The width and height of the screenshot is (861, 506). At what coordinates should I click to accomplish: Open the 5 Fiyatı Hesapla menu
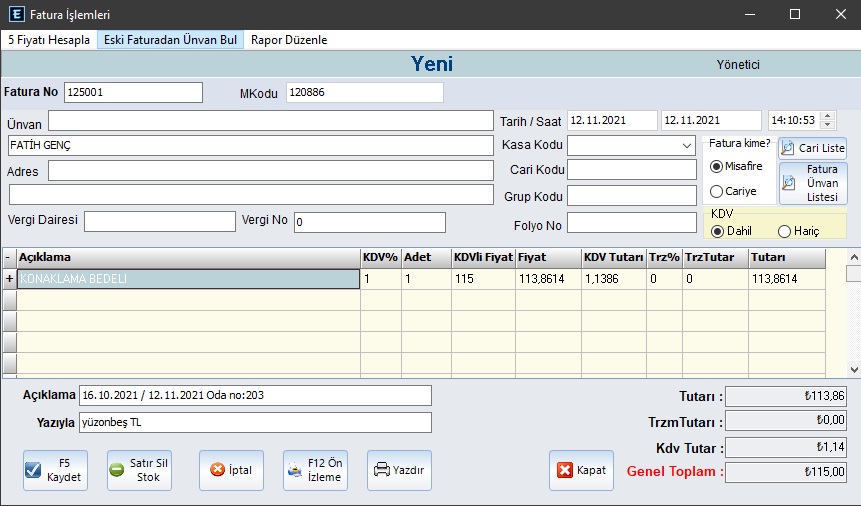tap(49, 40)
